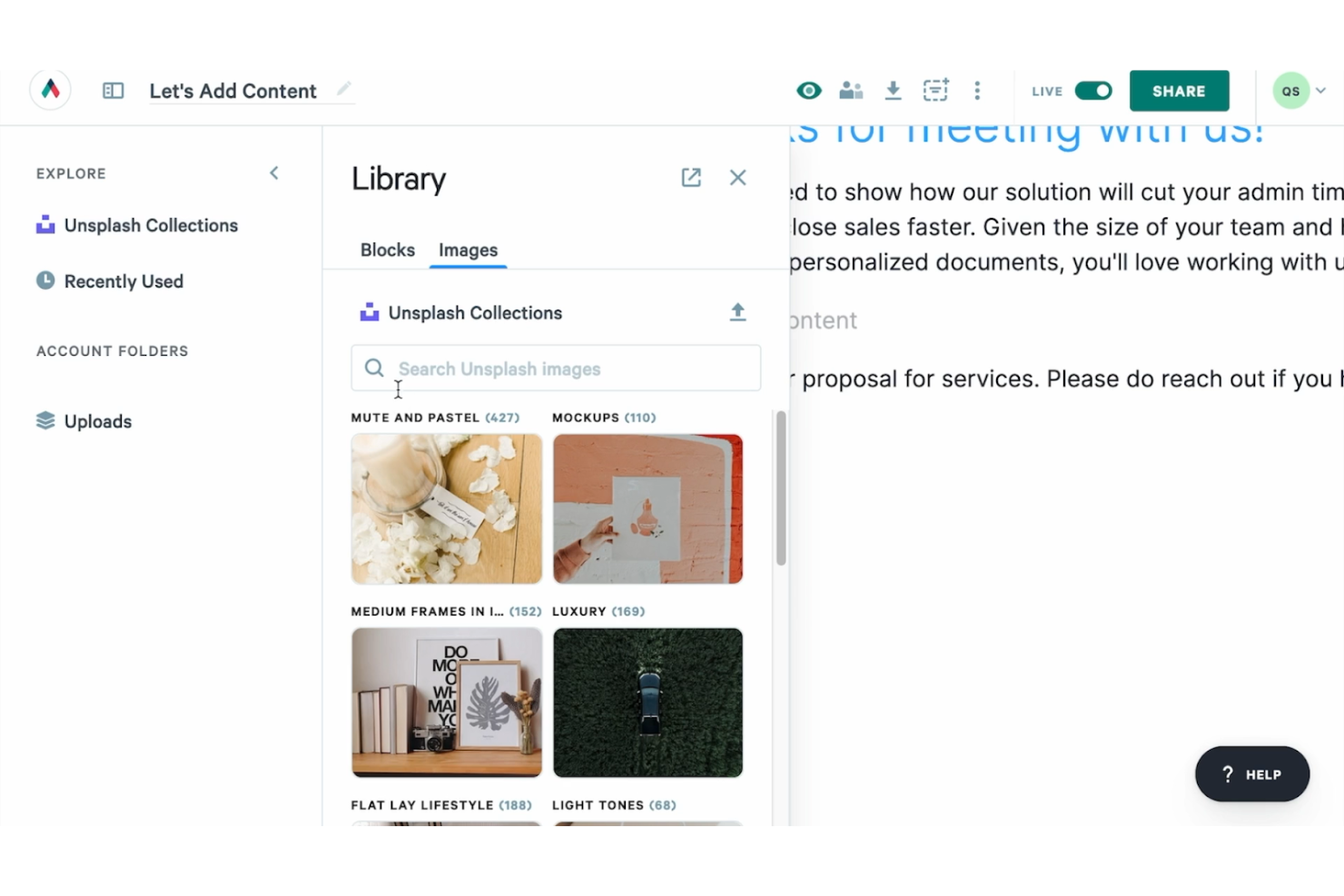Open the QS account dropdown
The height and width of the screenshot is (896, 1344).
click(x=1300, y=91)
